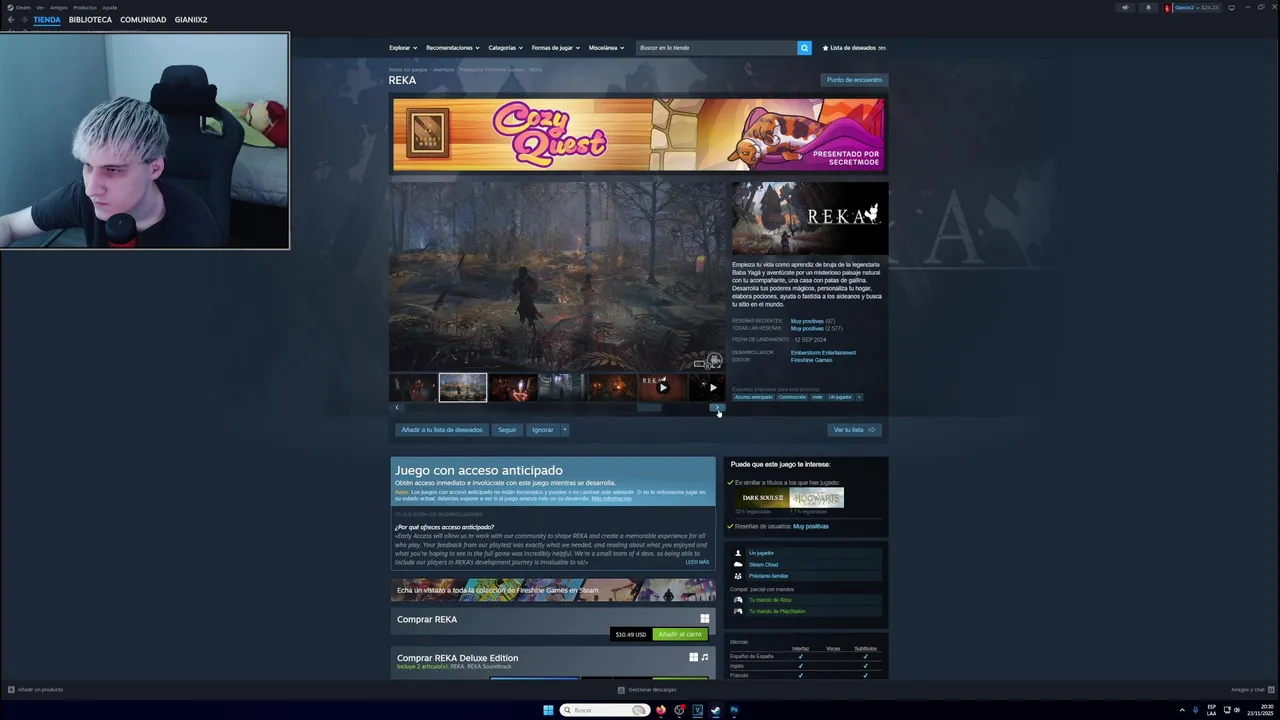Open the Productos menu
Screen dimensions: 1280x720
[85, 7]
